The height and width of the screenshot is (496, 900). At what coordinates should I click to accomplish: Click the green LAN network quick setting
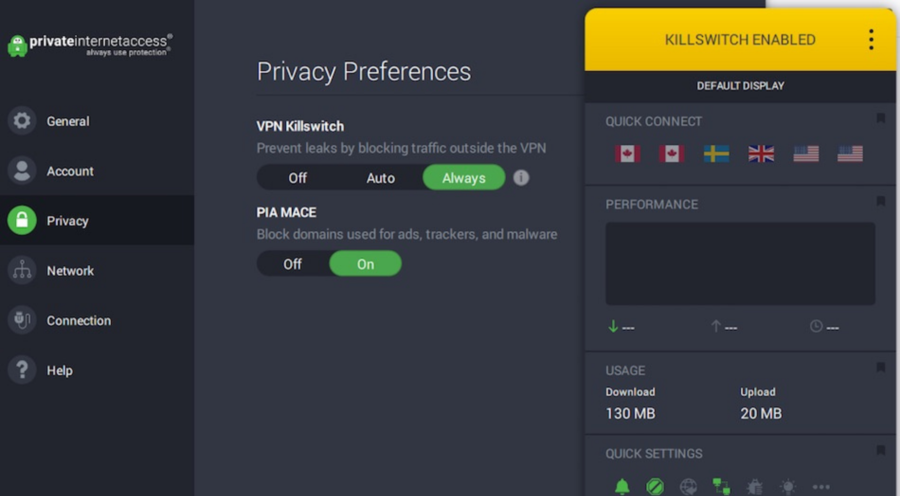tap(721, 486)
